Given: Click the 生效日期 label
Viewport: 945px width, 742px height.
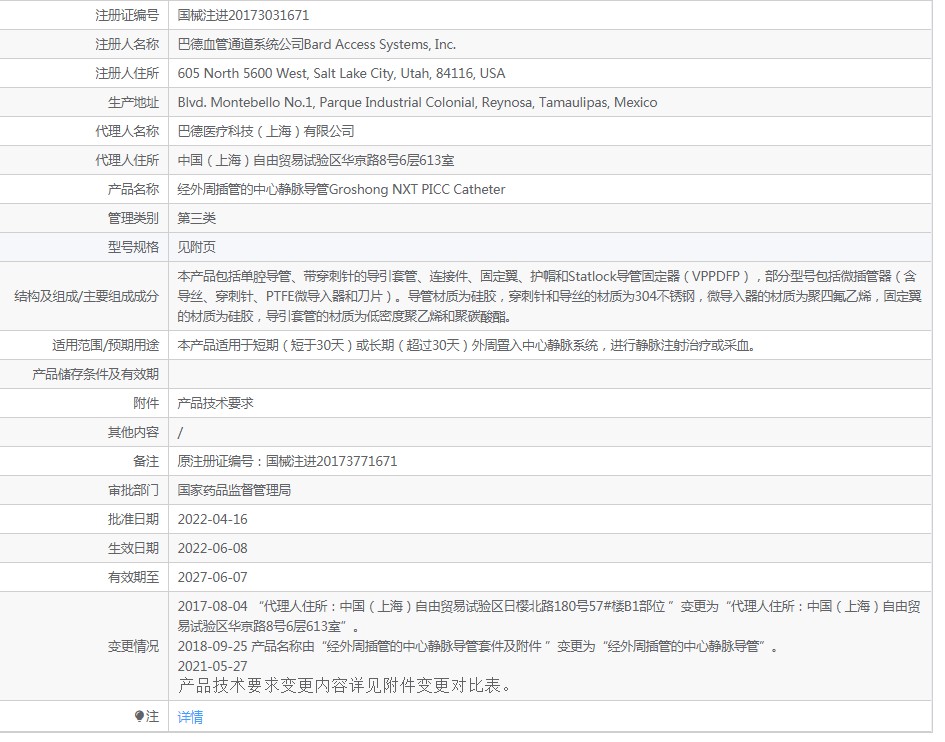Looking at the screenshot, I should [x=133, y=548].
